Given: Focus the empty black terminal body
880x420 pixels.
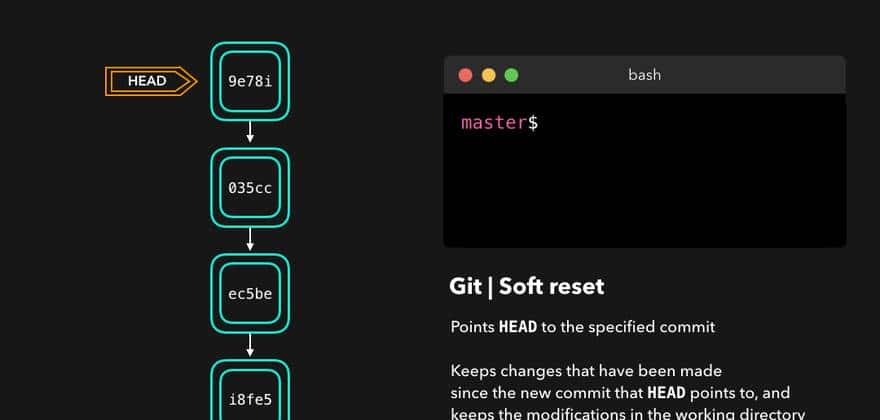Looking at the screenshot, I should [644, 190].
